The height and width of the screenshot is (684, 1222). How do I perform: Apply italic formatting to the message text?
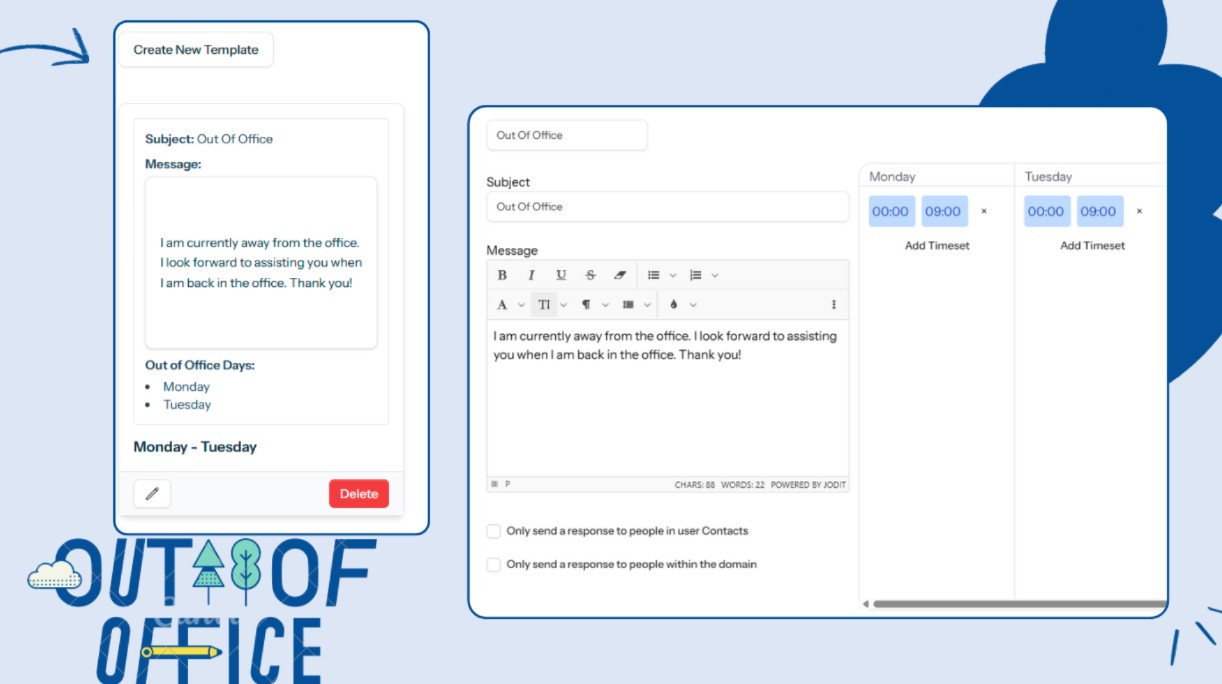tap(531, 273)
